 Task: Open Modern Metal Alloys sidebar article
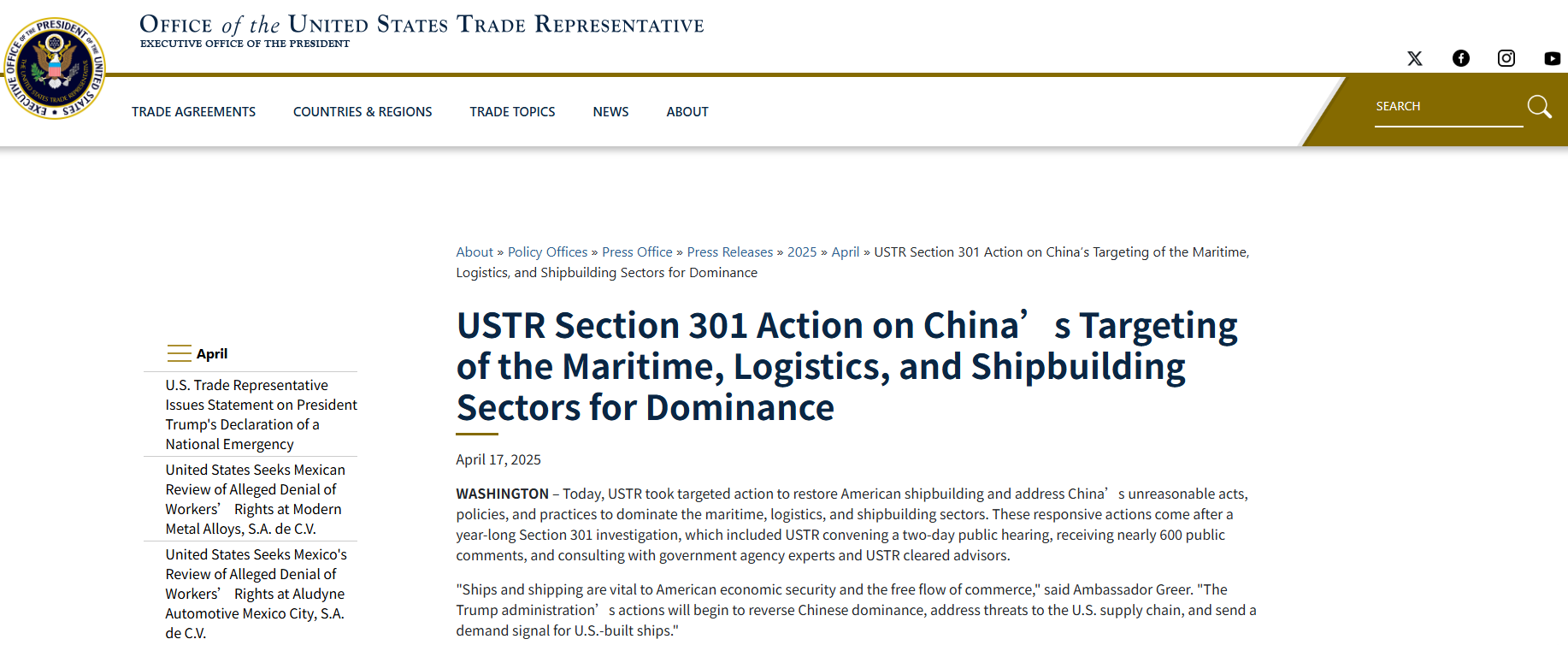click(x=255, y=500)
